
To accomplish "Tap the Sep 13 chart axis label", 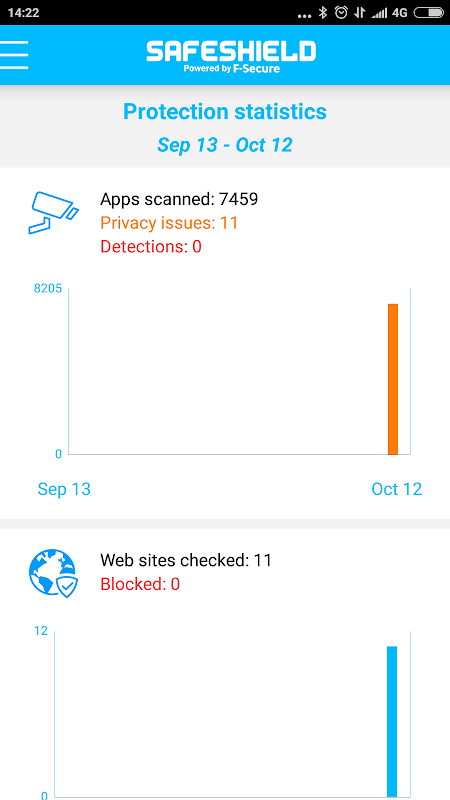I will tap(64, 489).
